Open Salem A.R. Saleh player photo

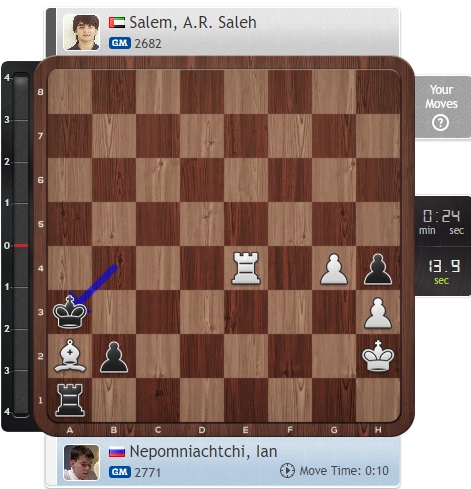pos(81,32)
